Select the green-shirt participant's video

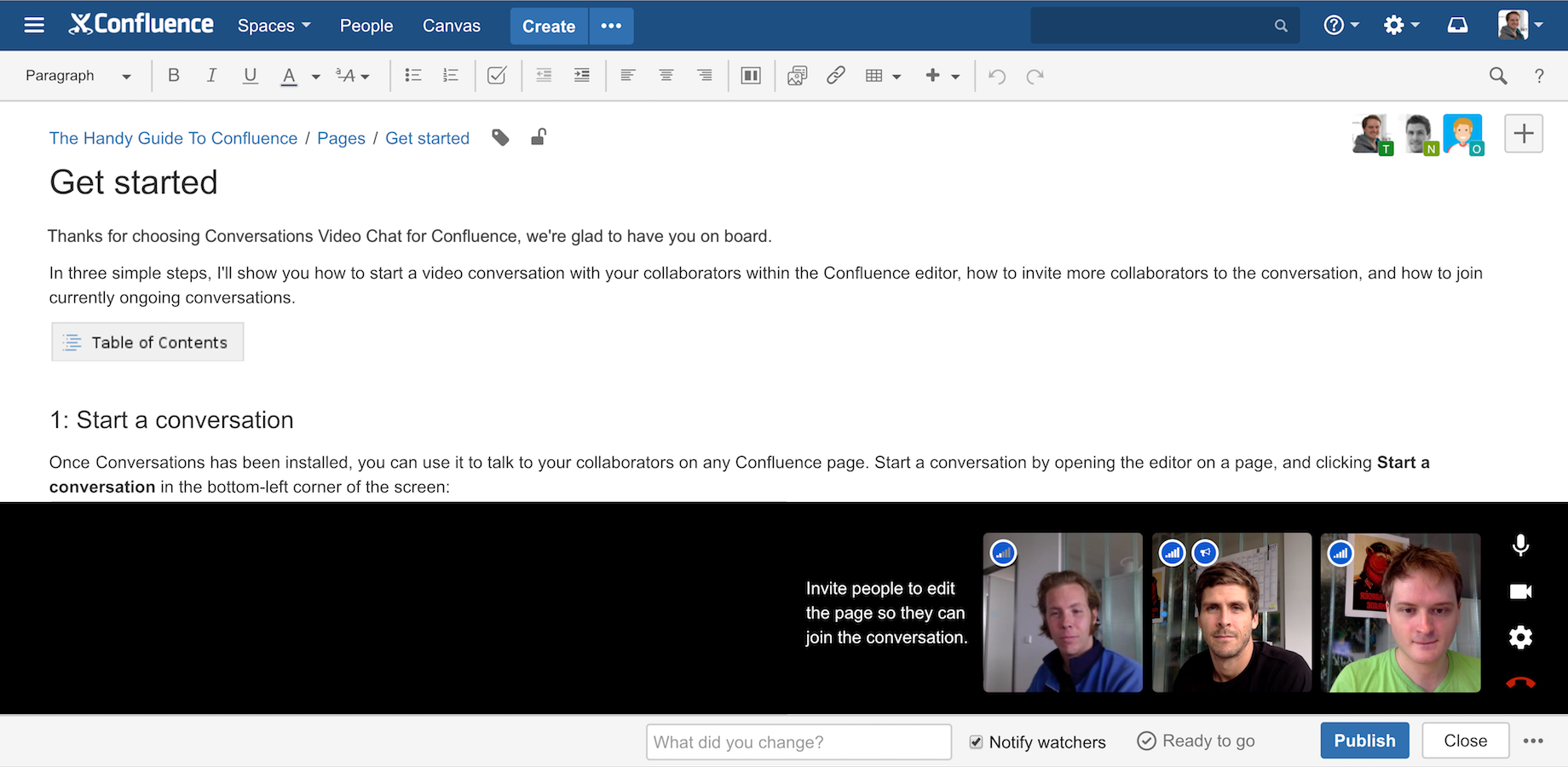point(1400,613)
